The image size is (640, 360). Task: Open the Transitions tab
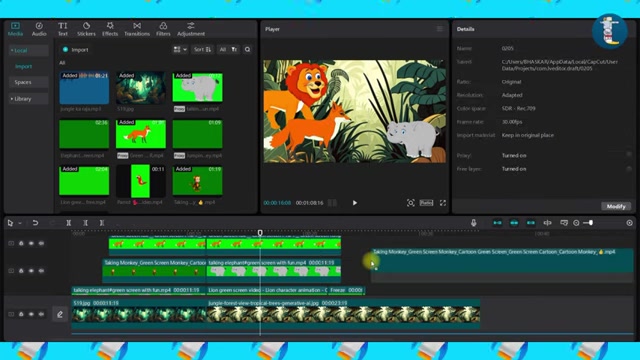(137, 29)
